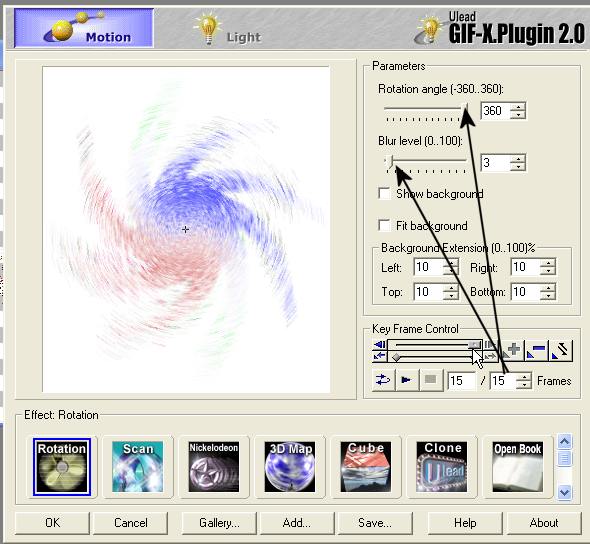Check the Fit background option
Viewport: 590px width, 544px height.
point(384,225)
